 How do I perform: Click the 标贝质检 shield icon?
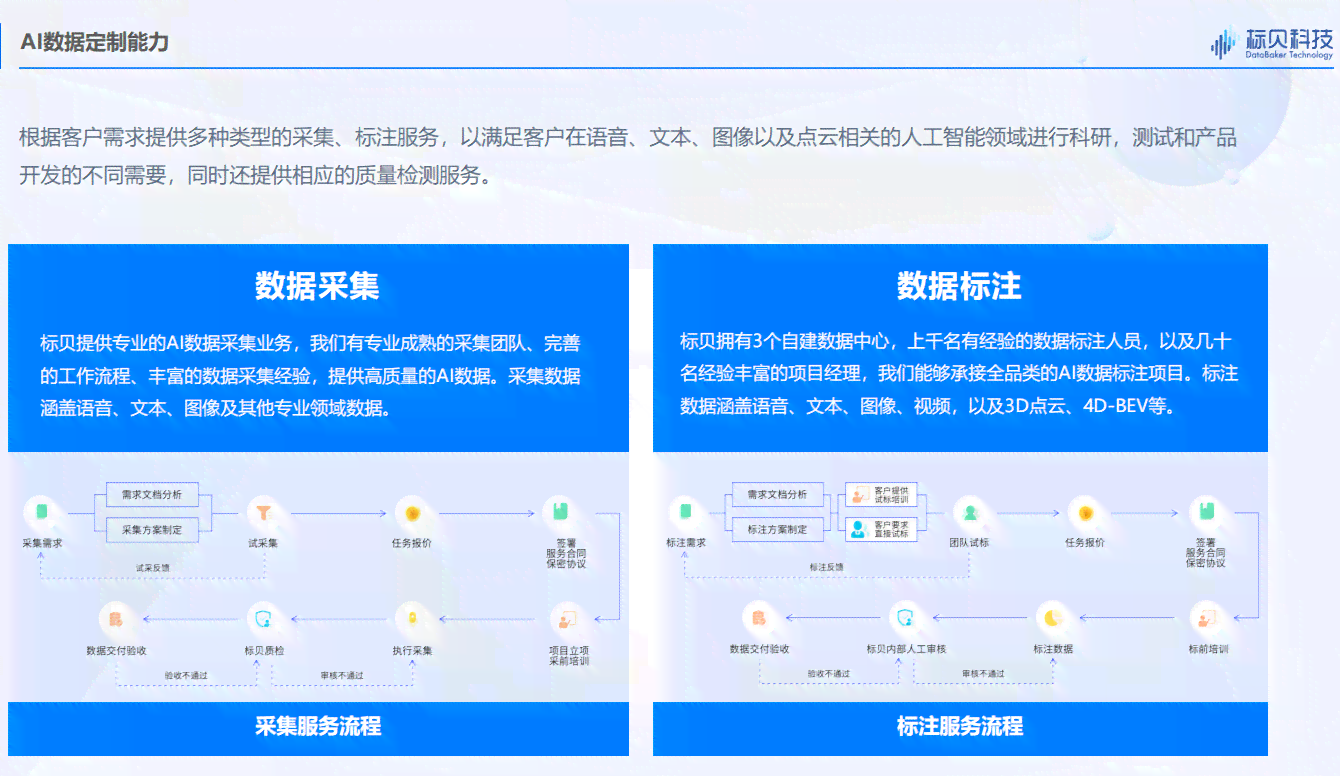point(264,619)
